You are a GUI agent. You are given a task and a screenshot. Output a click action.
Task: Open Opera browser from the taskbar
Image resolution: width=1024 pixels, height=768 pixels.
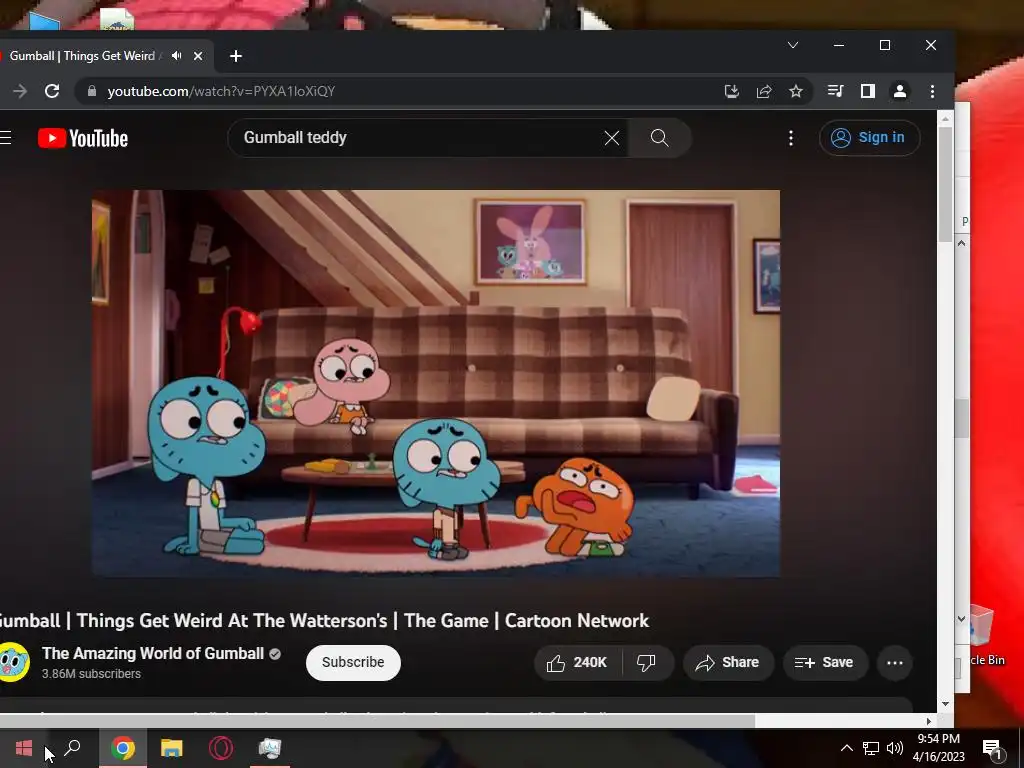(221, 748)
